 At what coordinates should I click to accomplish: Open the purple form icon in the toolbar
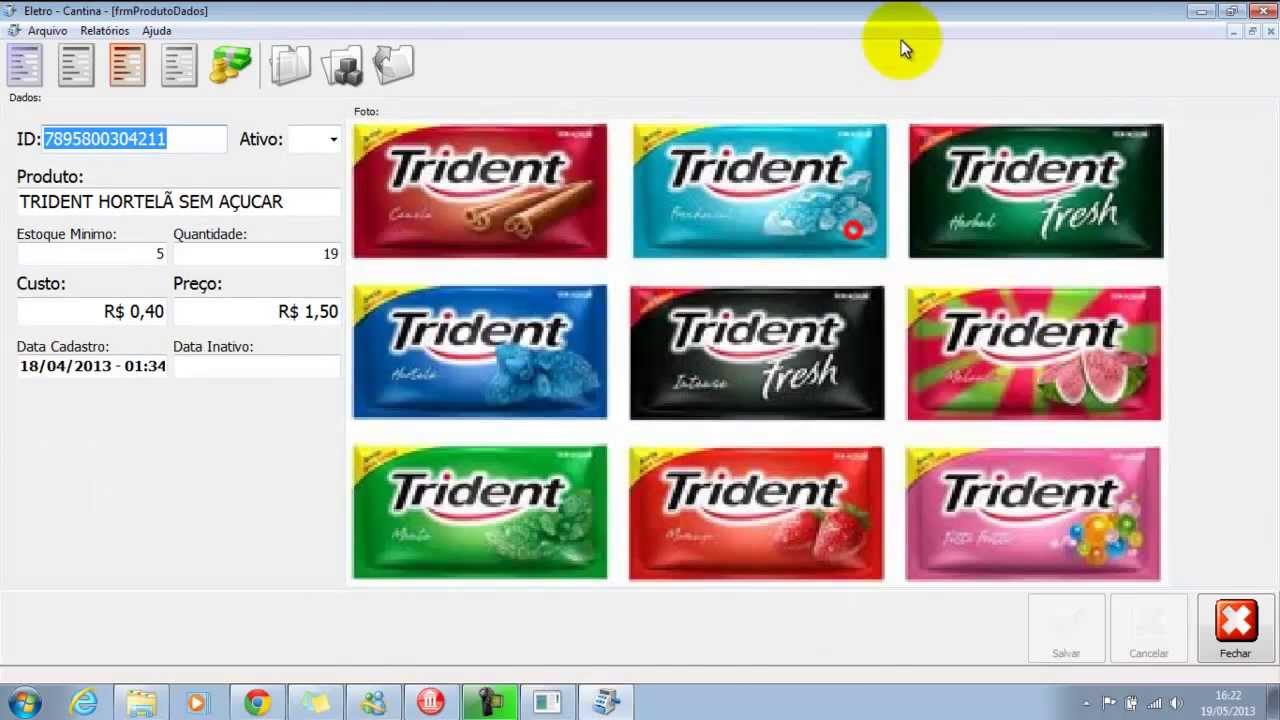(x=25, y=65)
